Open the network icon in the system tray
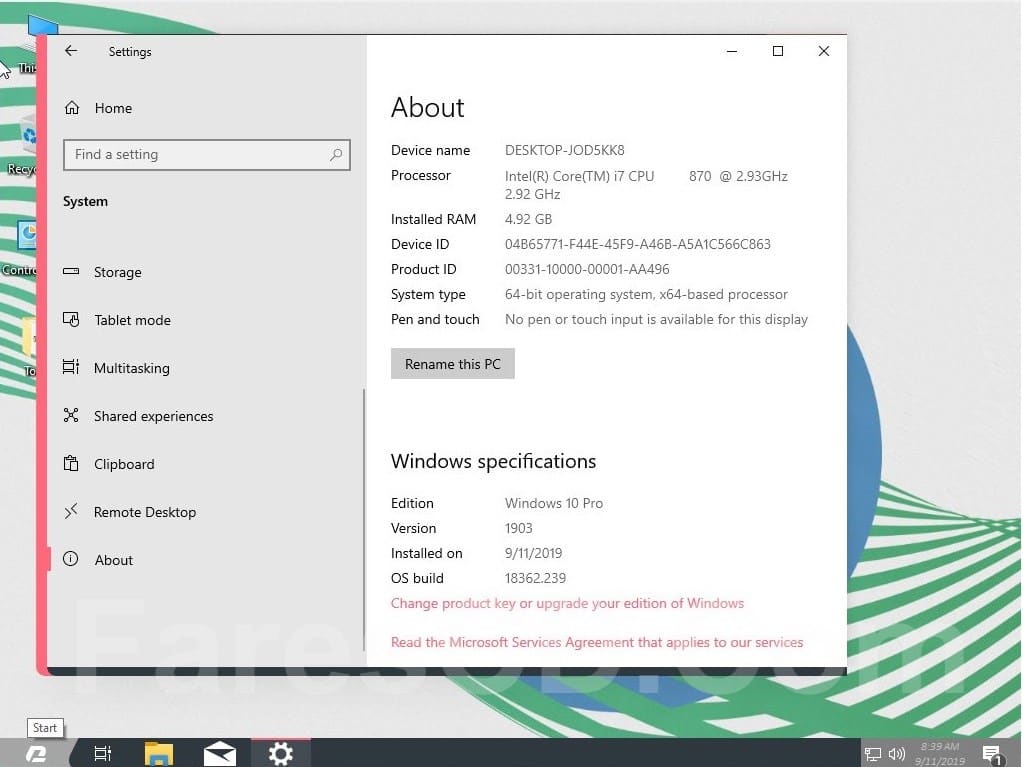The height and width of the screenshot is (767, 1023). [872, 755]
